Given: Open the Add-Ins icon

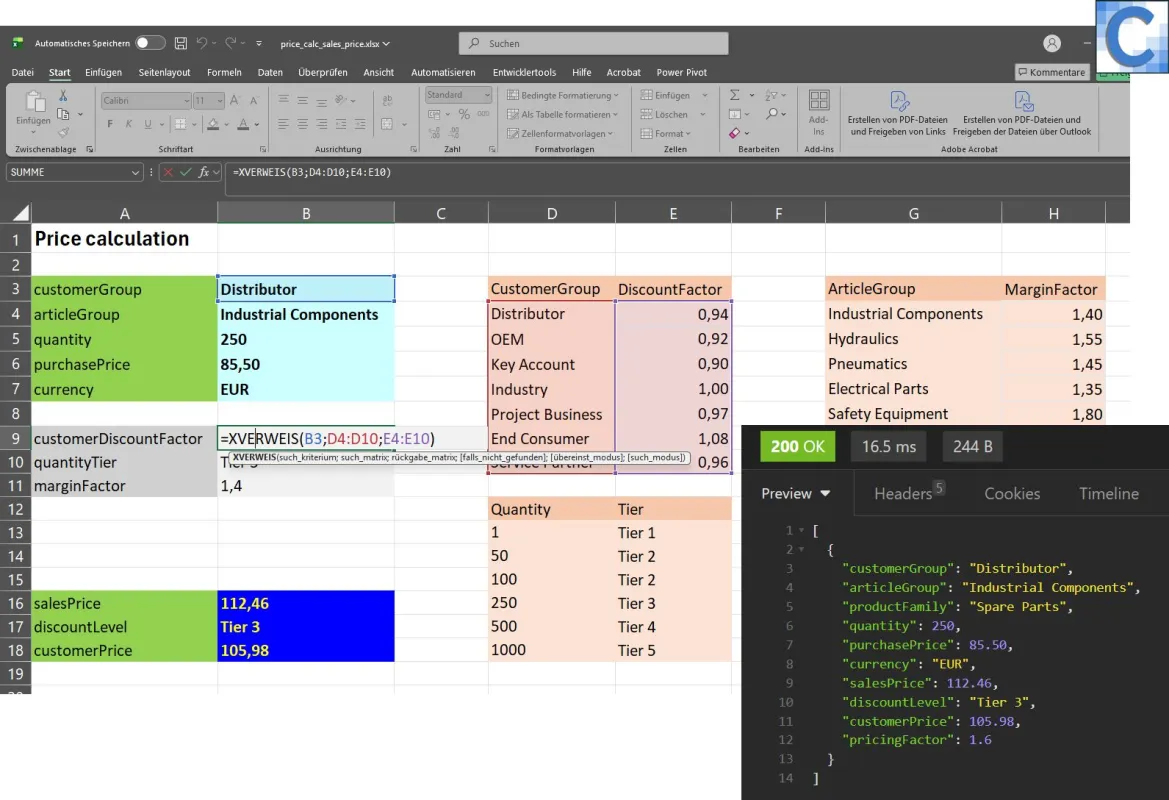Looking at the screenshot, I should (819, 112).
